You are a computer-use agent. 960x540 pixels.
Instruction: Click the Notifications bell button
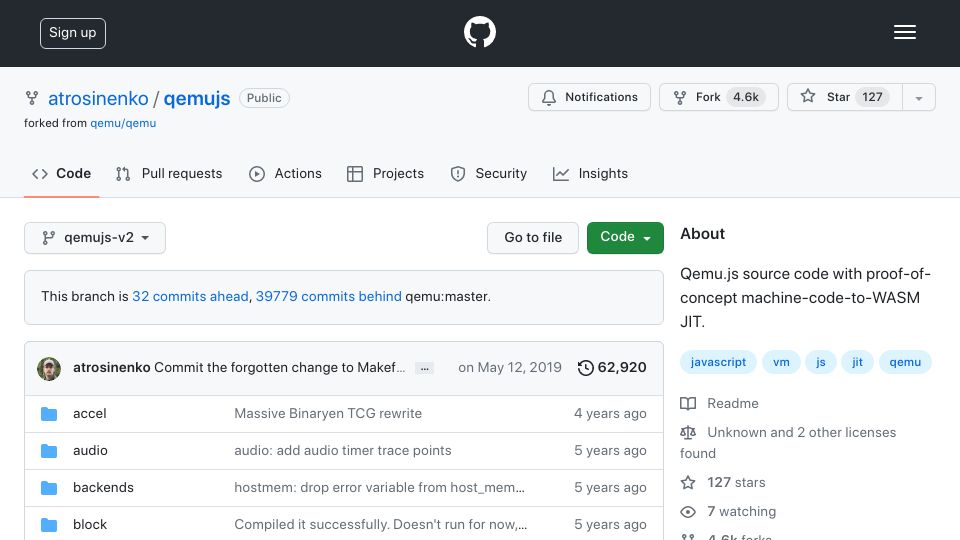pyautogui.click(x=589, y=97)
